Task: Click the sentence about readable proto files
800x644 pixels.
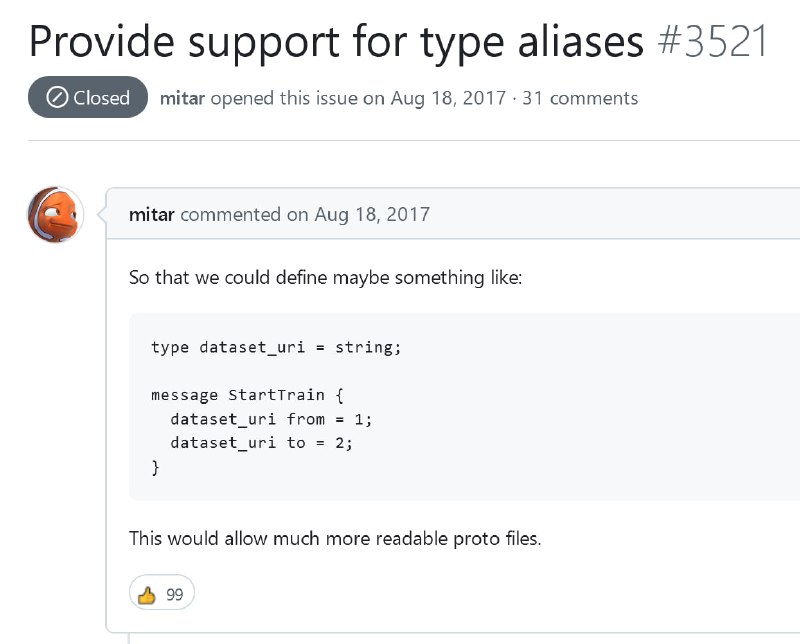Action: (335, 538)
